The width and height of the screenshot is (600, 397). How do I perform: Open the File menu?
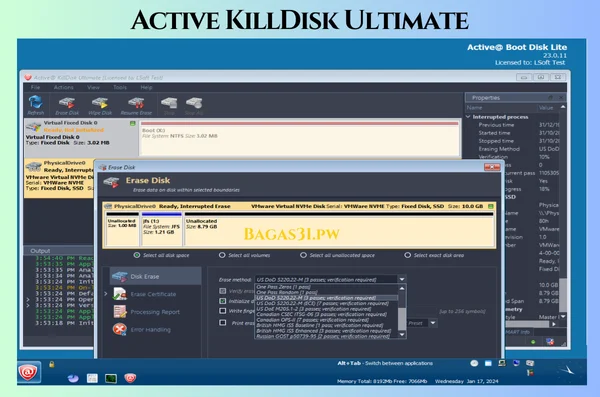tap(35, 87)
